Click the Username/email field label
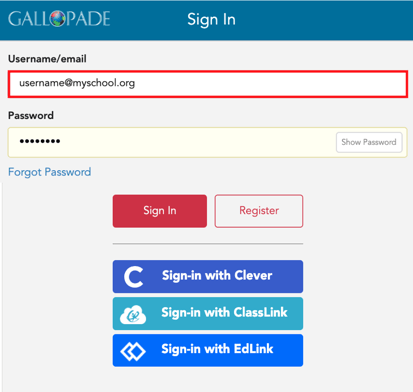The width and height of the screenshot is (413, 392). [x=47, y=59]
